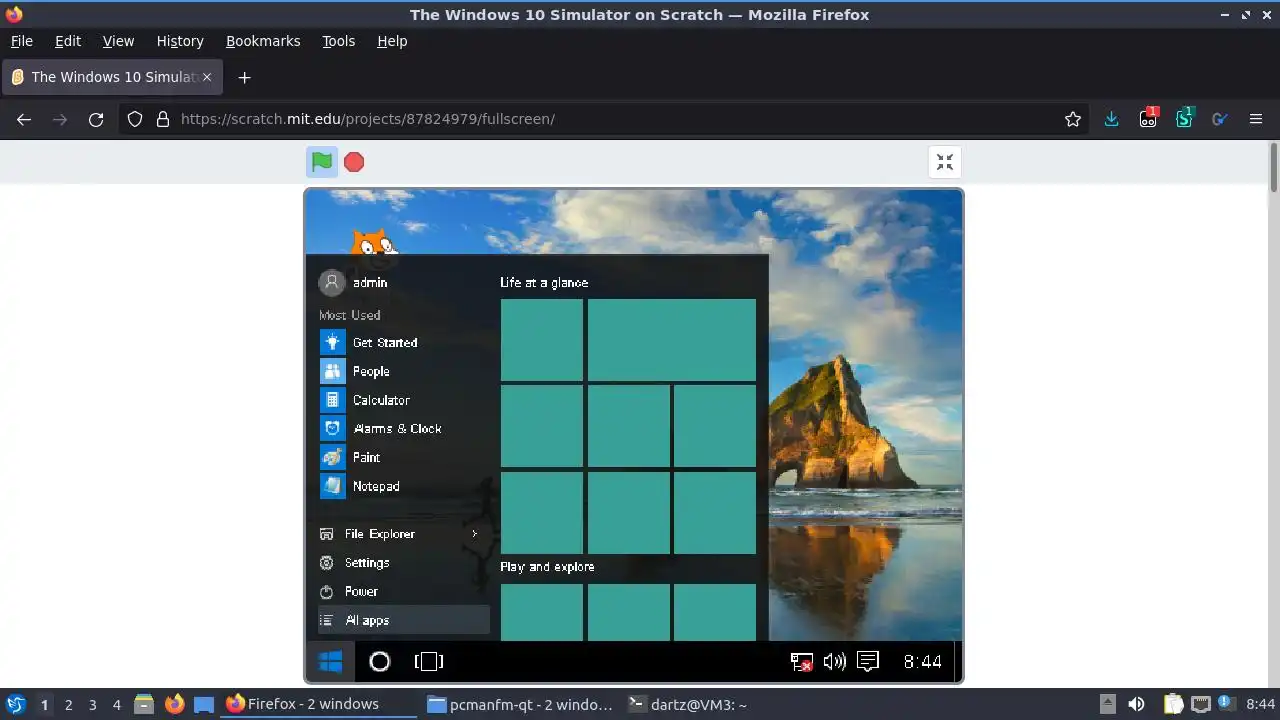This screenshot has width=1280, height=720.
Task: Click the red stop button
Action: tap(354, 162)
